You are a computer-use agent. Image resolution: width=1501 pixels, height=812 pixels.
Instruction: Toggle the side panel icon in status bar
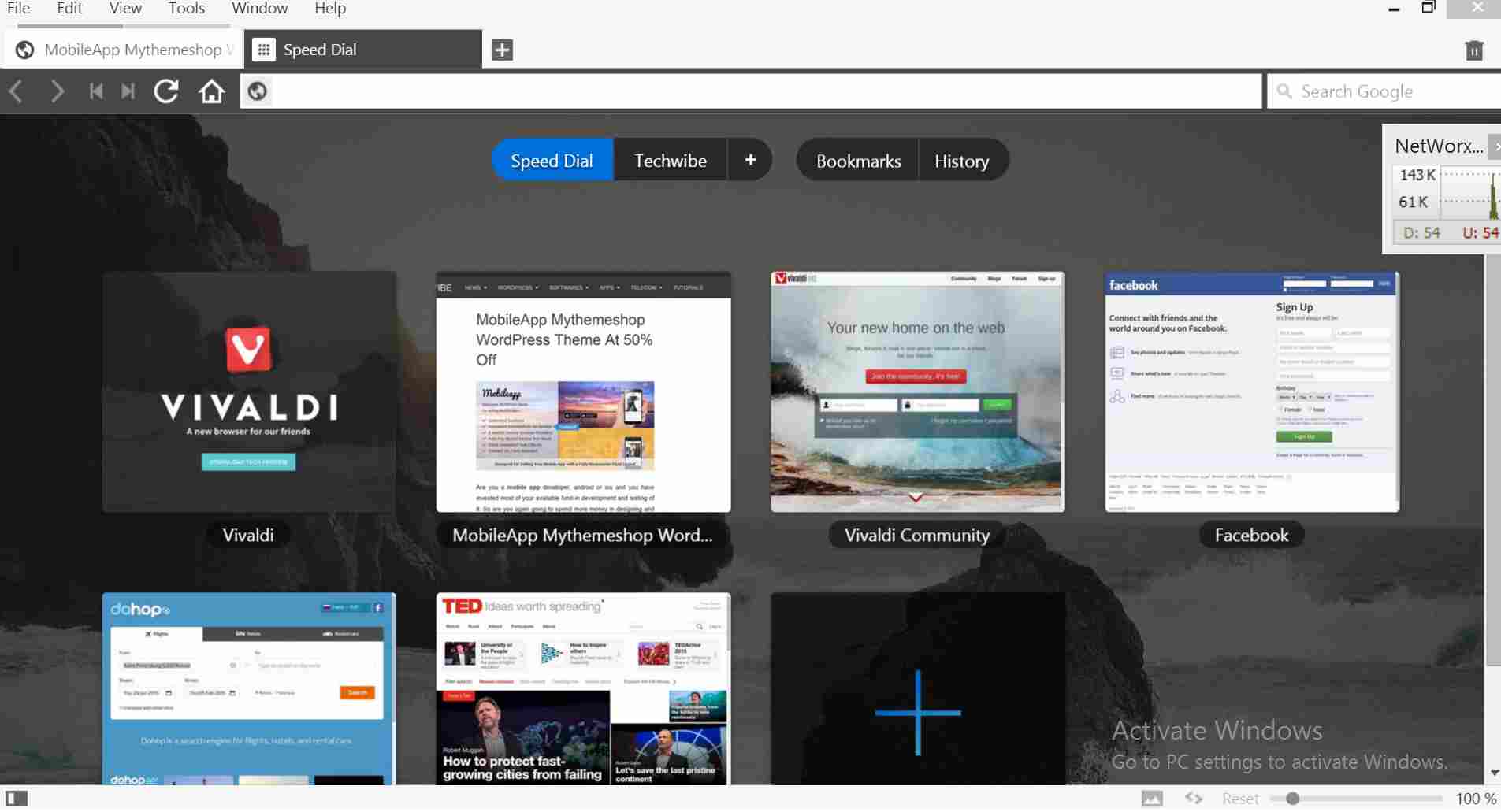pyautogui.click(x=17, y=799)
